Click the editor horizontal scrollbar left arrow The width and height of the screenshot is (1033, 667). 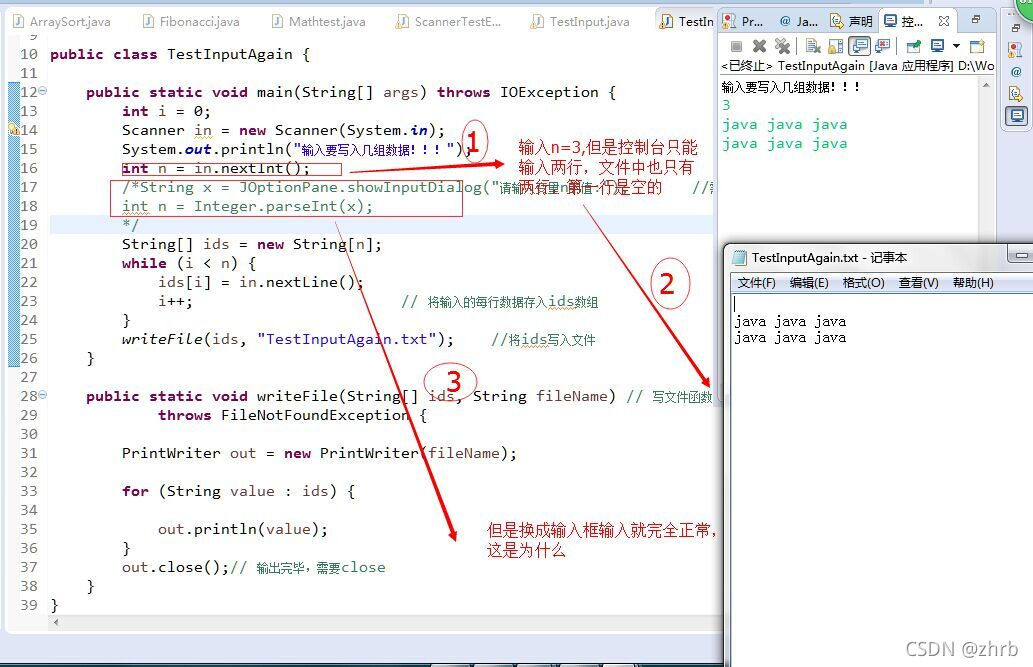click(x=56, y=622)
